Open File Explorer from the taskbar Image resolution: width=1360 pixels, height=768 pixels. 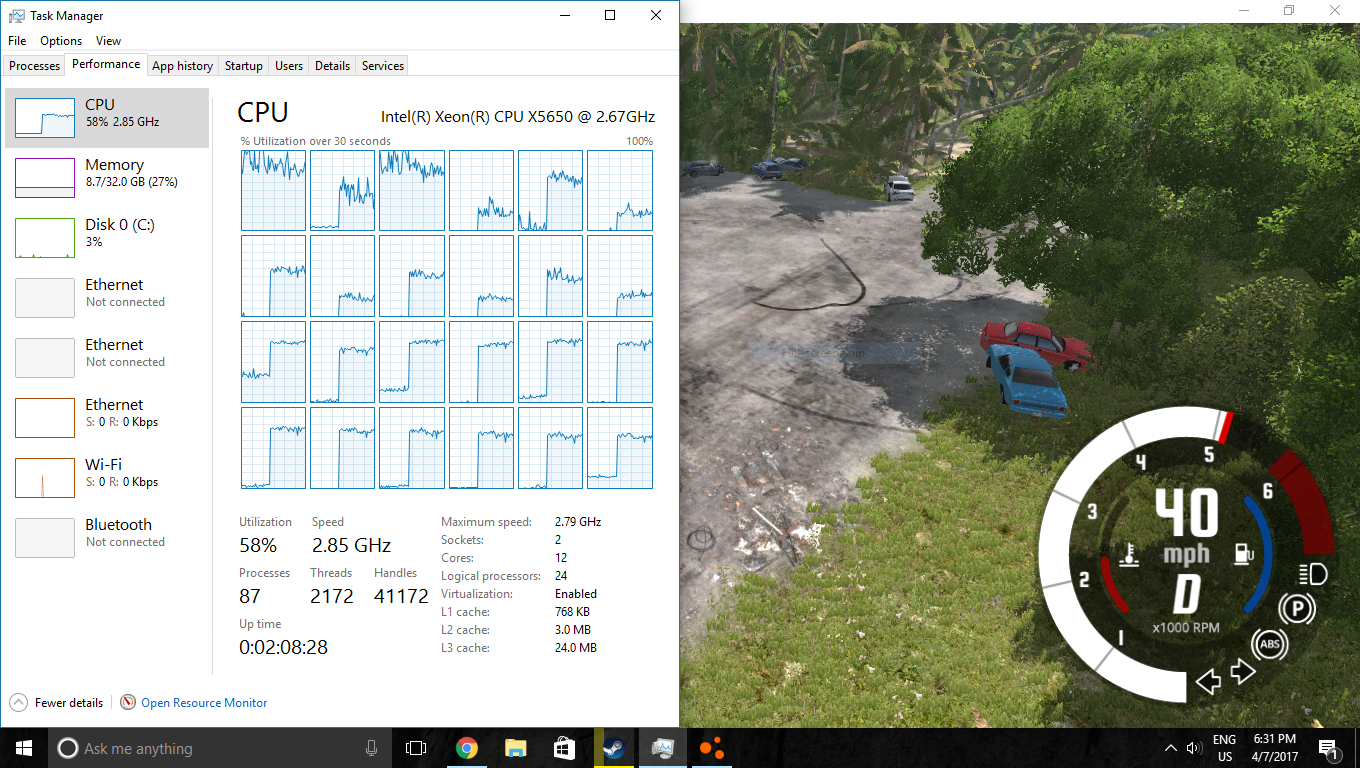[515, 748]
